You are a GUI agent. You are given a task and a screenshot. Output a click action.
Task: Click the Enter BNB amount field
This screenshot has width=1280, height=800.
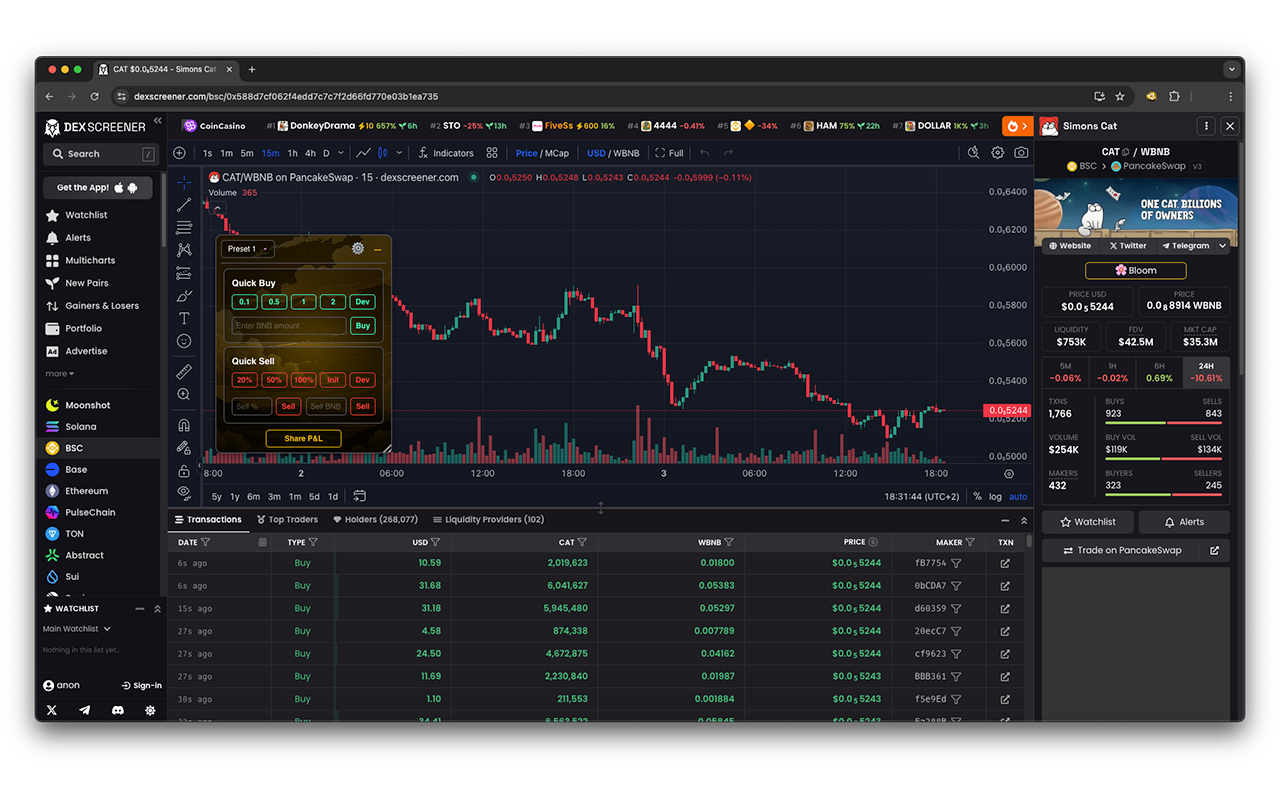pyautogui.click(x=289, y=326)
